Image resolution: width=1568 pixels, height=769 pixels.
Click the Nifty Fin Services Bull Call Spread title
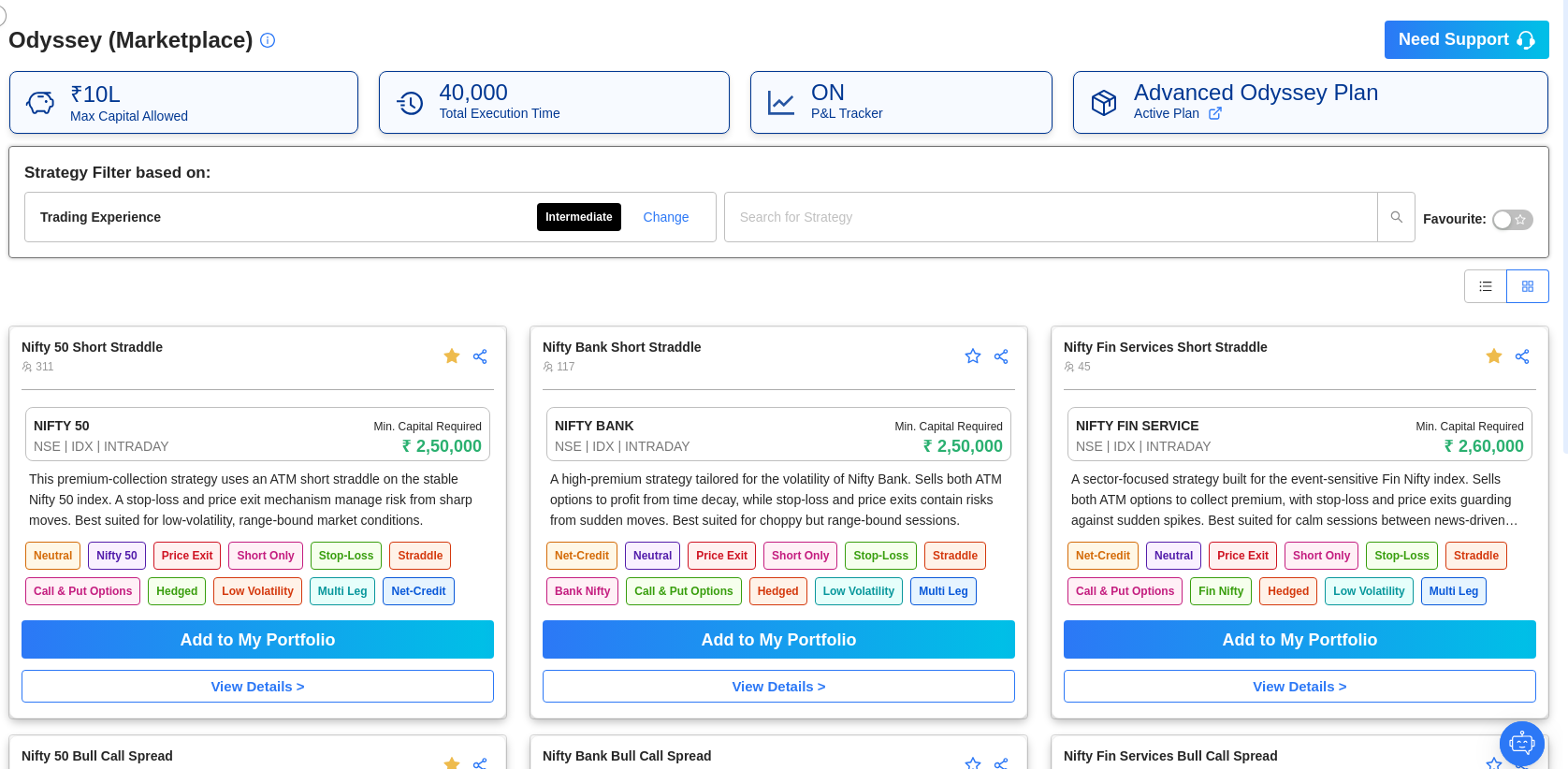(1170, 756)
